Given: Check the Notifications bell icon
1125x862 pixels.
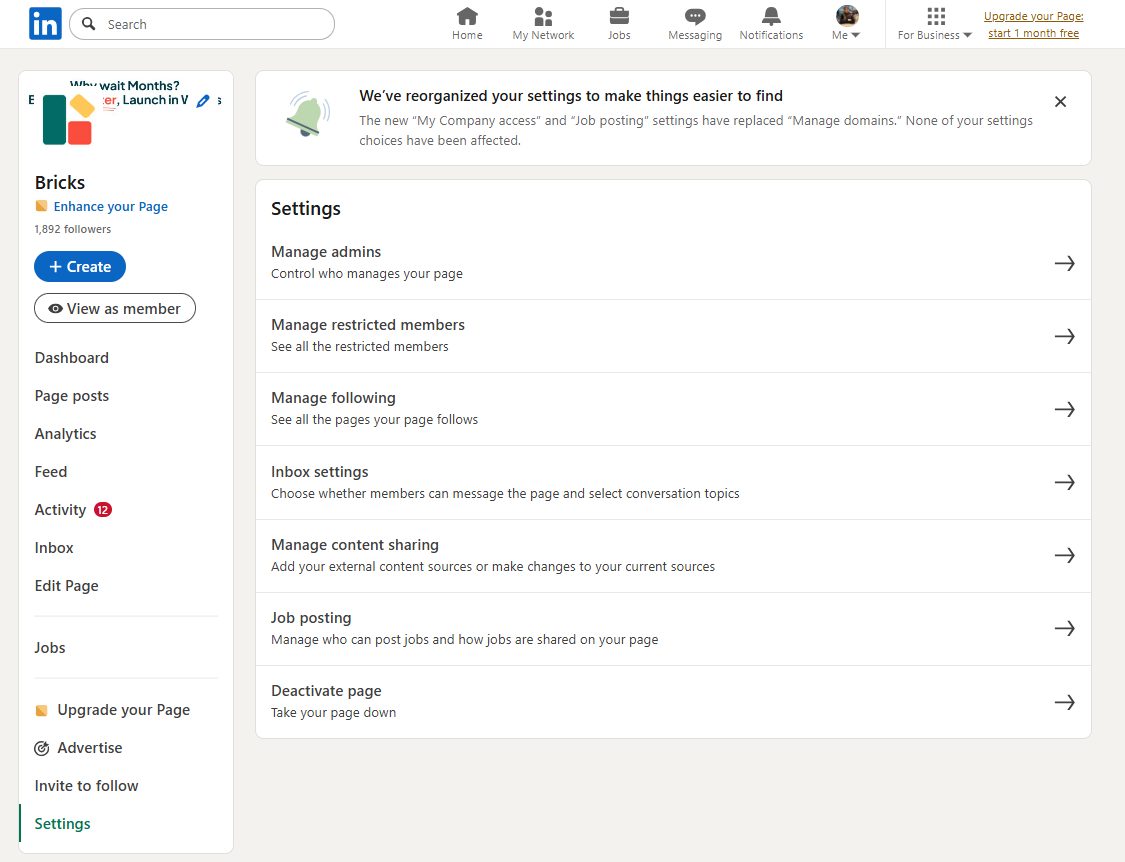Looking at the screenshot, I should [771, 17].
